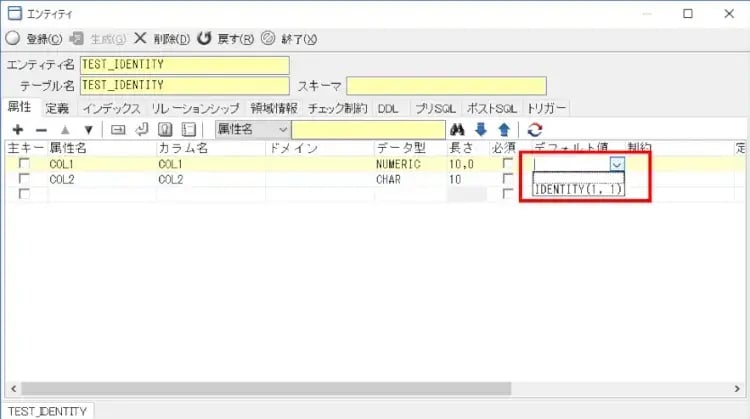Click the 終了 exit button
The width and height of the screenshot is (750, 419).
point(289,39)
